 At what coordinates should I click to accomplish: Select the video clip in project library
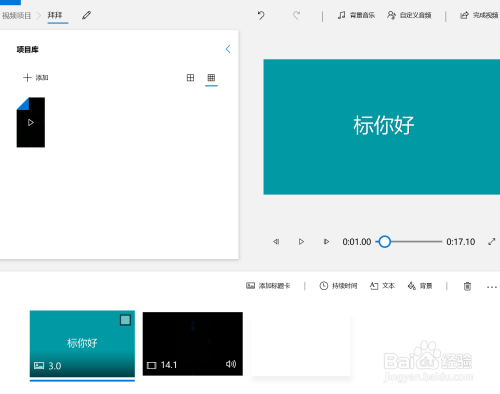(x=31, y=122)
